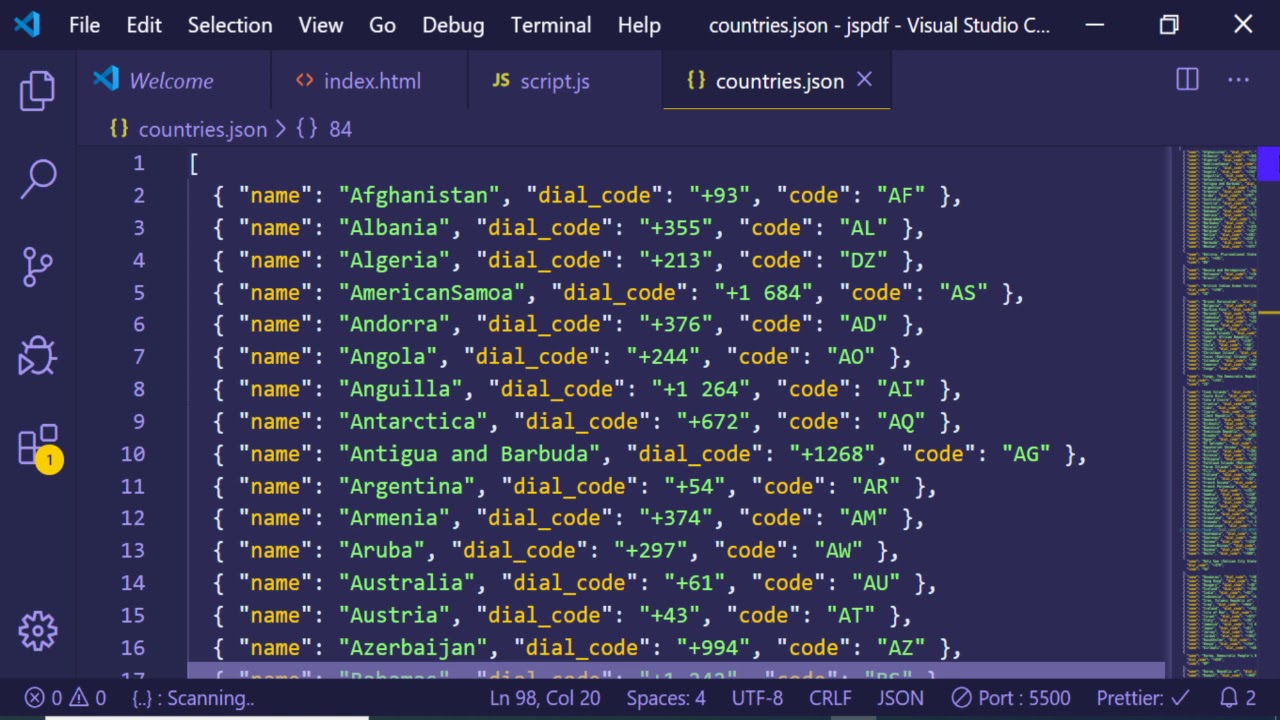Change the CRLF line ending setting
The image size is (1280, 720).
(830, 698)
